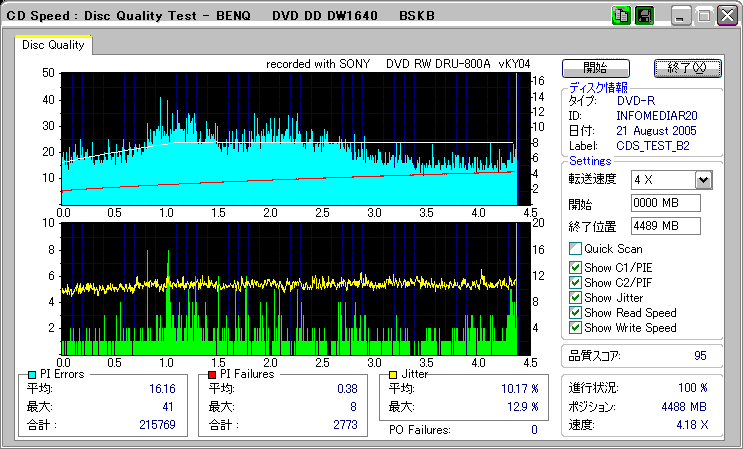Enable the Quick Scan checkbox
Viewport: 743px width, 449px height.
pos(575,249)
